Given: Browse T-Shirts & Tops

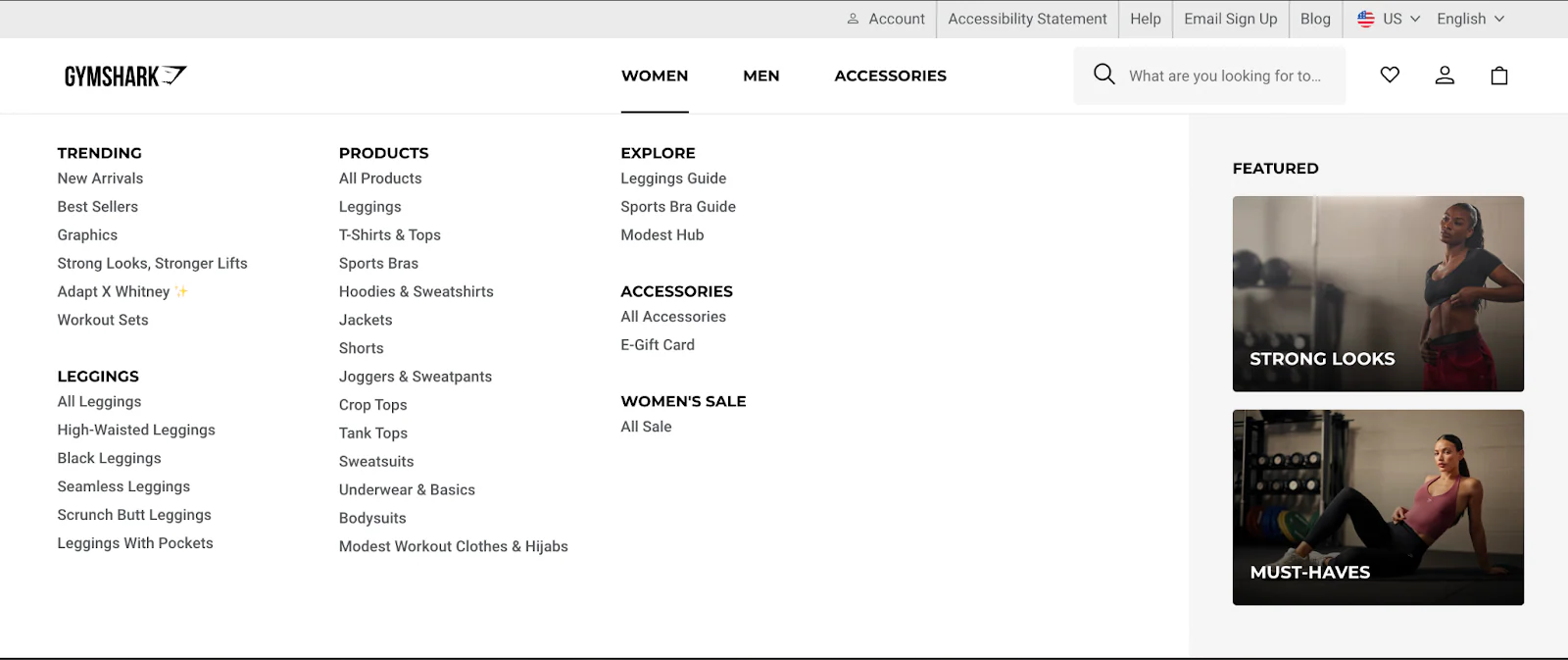Looking at the screenshot, I should coord(390,235).
